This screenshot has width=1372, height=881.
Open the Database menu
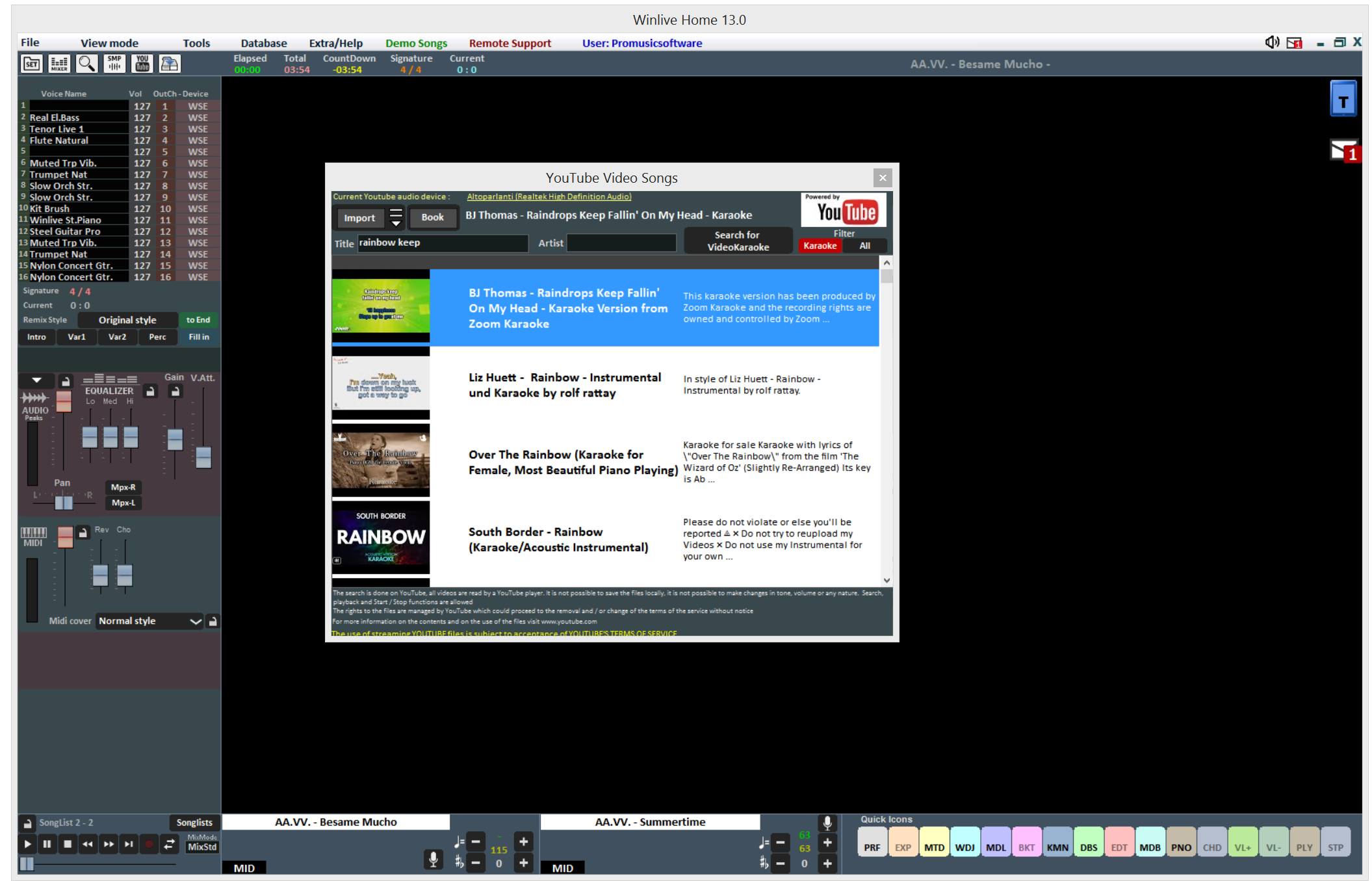263,43
